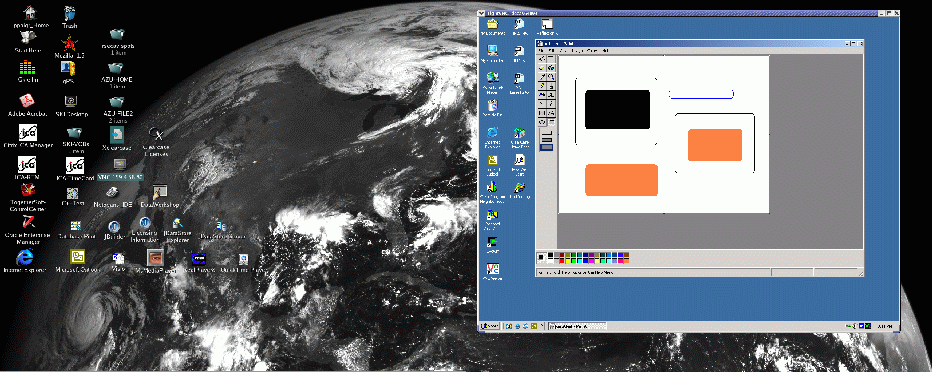932x372 pixels.
Task: Choose the Rounded Rectangle tool in Paint
Action: 551,122
